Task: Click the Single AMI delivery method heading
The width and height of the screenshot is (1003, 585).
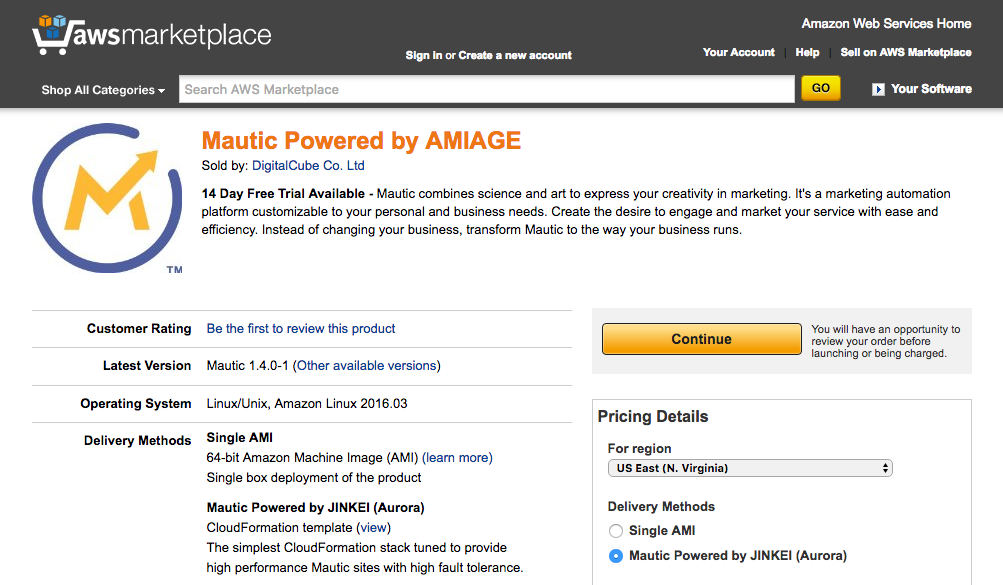Action: coord(239,438)
